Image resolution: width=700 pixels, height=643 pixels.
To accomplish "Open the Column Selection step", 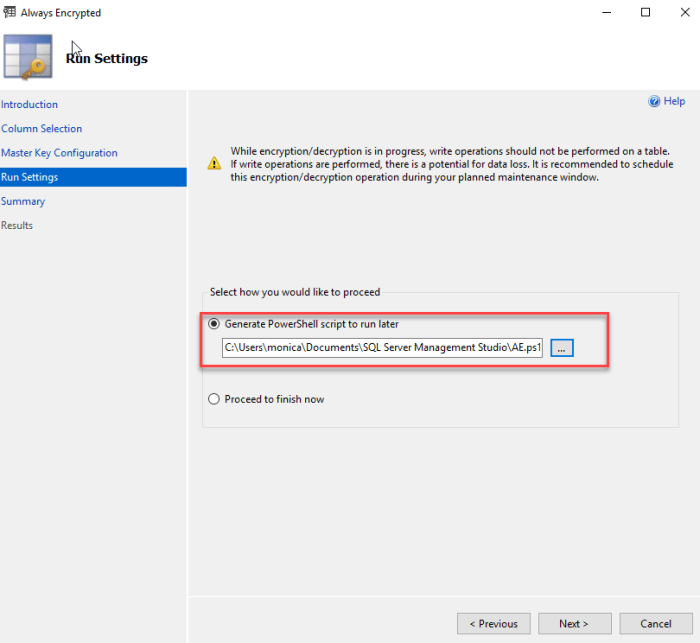I will point(42,129).
